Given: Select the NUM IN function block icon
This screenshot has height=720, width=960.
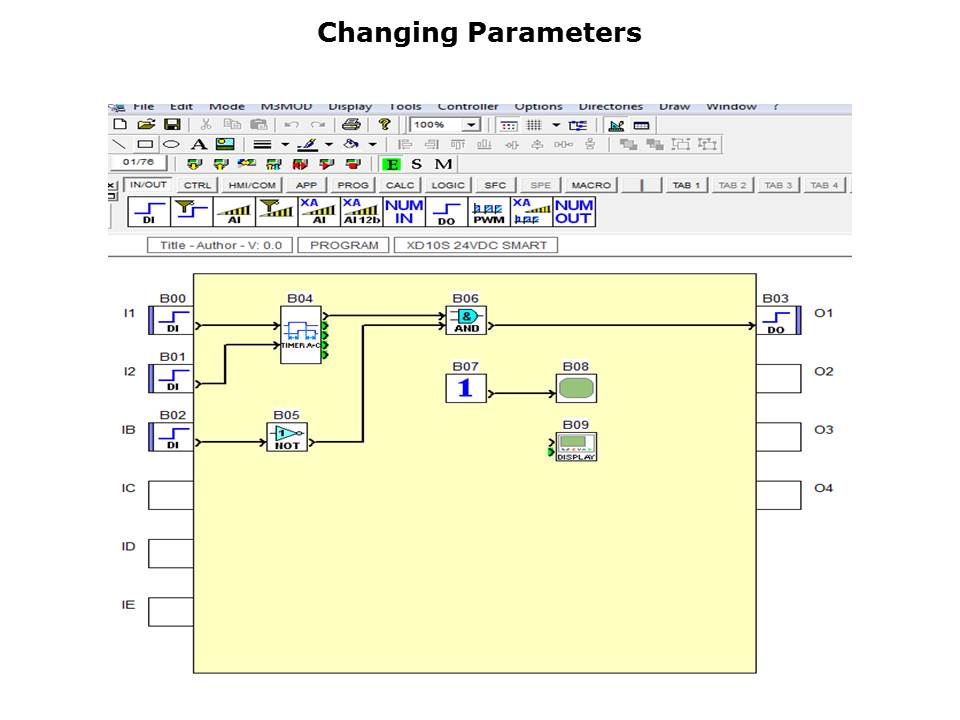Looking at the screenshot, I should 404,211.
